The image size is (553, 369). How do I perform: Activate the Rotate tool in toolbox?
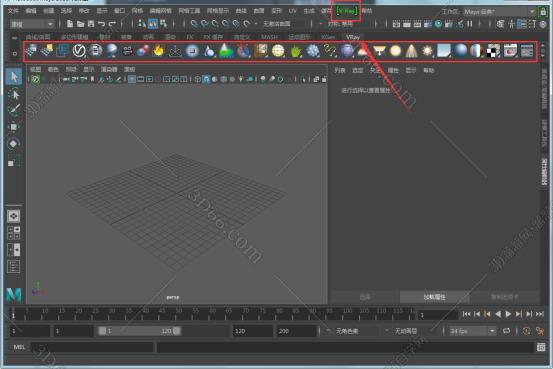point(14,144)
